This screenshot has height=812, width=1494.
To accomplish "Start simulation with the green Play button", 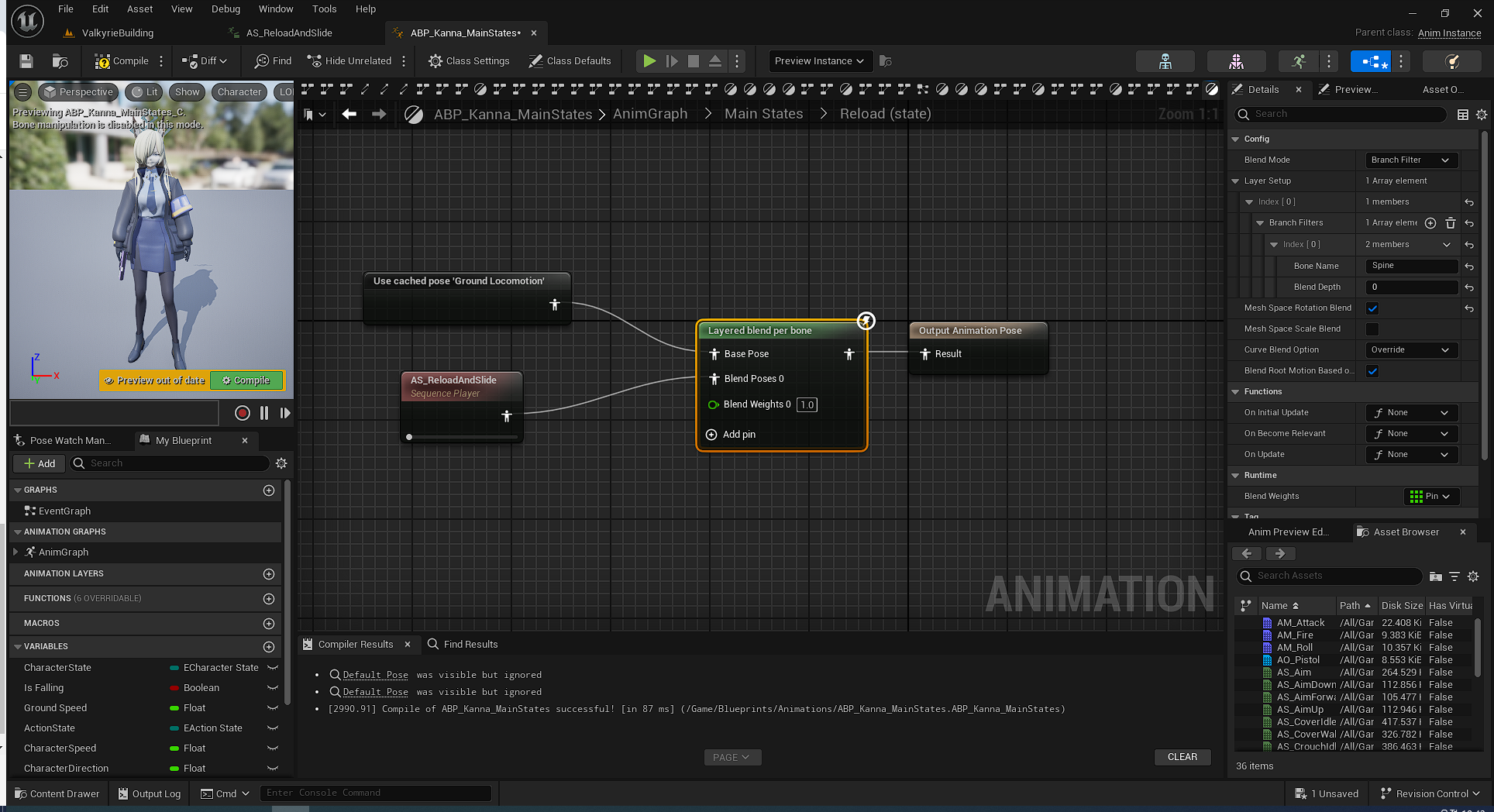I will coord(649,61).
